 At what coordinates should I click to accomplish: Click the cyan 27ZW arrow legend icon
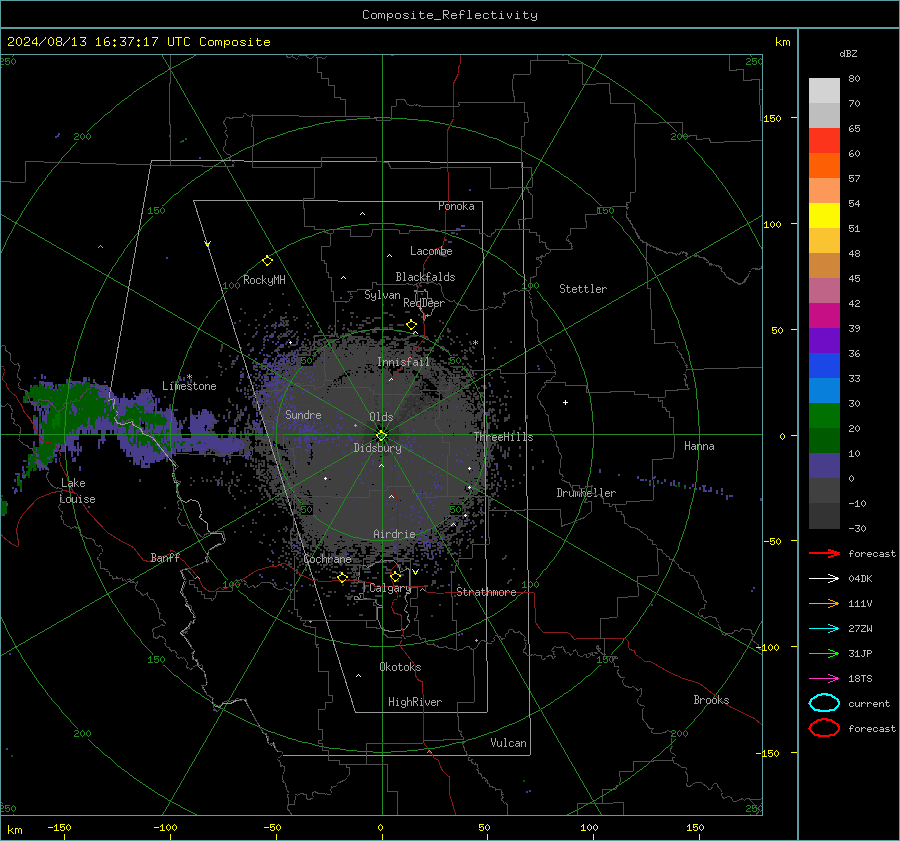(x=824, y=629)
